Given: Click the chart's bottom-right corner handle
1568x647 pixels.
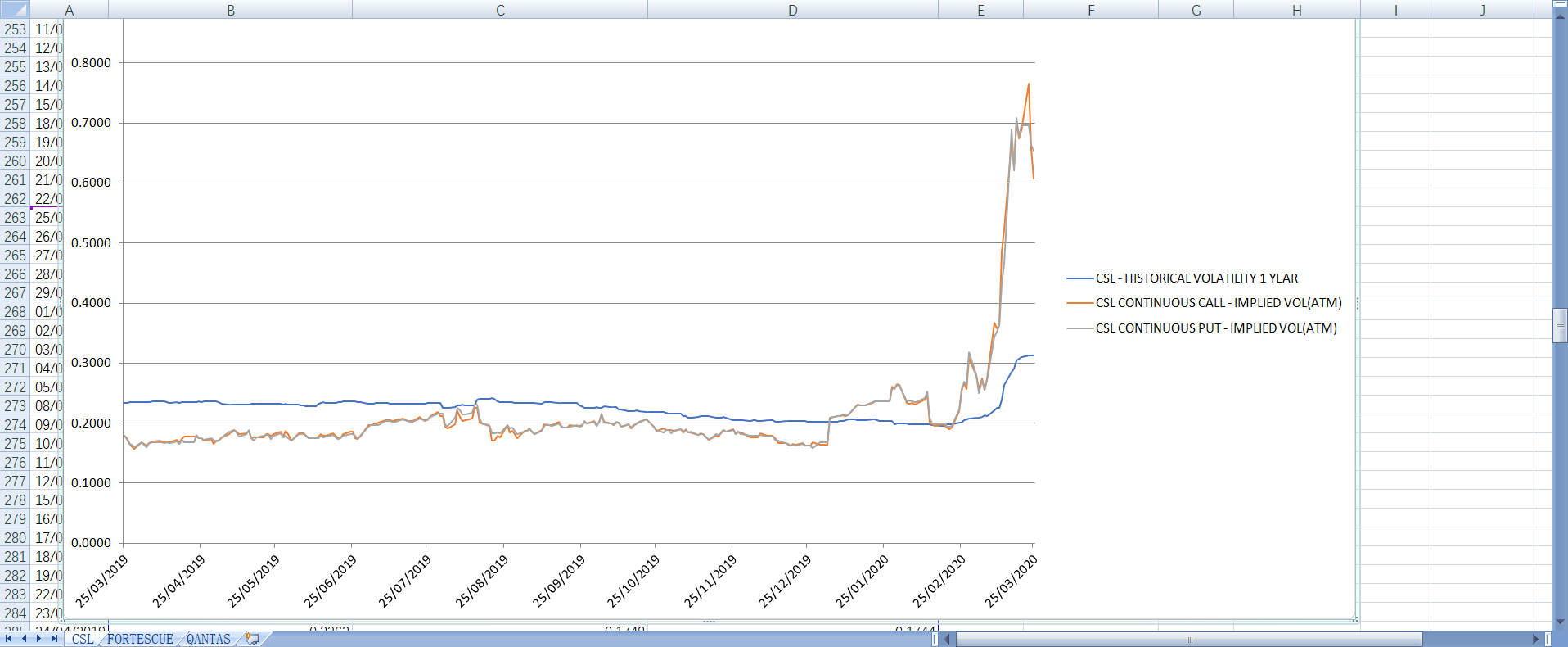Looking at the screenshot, I should point(1355,619).
